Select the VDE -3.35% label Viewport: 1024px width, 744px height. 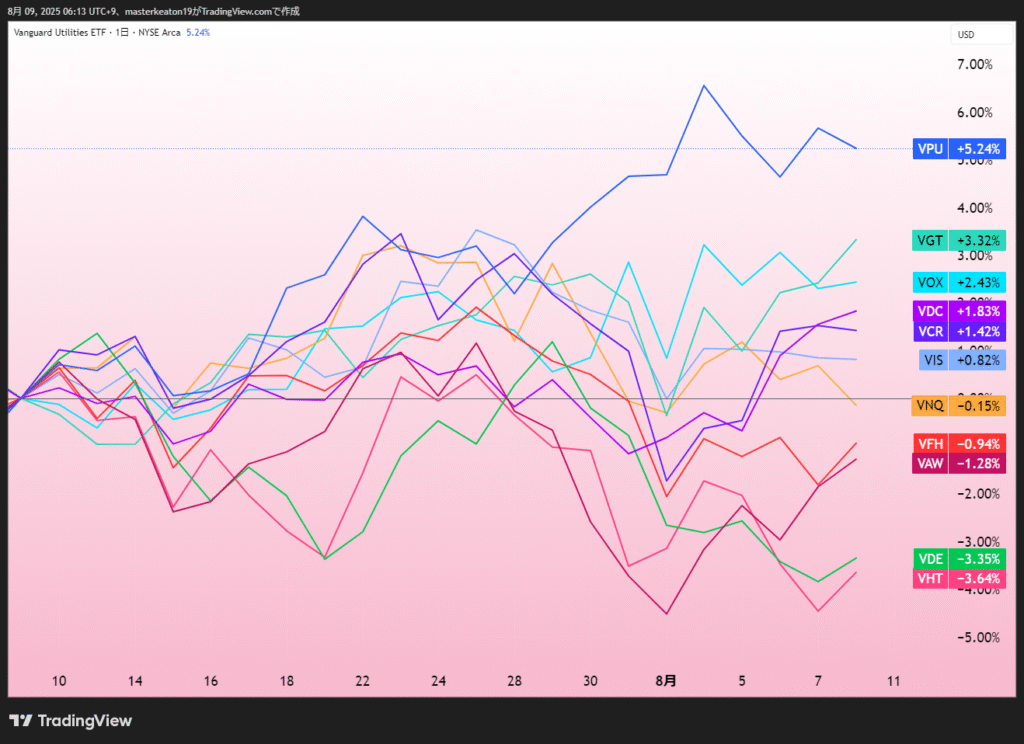click(x=959, y=558)
